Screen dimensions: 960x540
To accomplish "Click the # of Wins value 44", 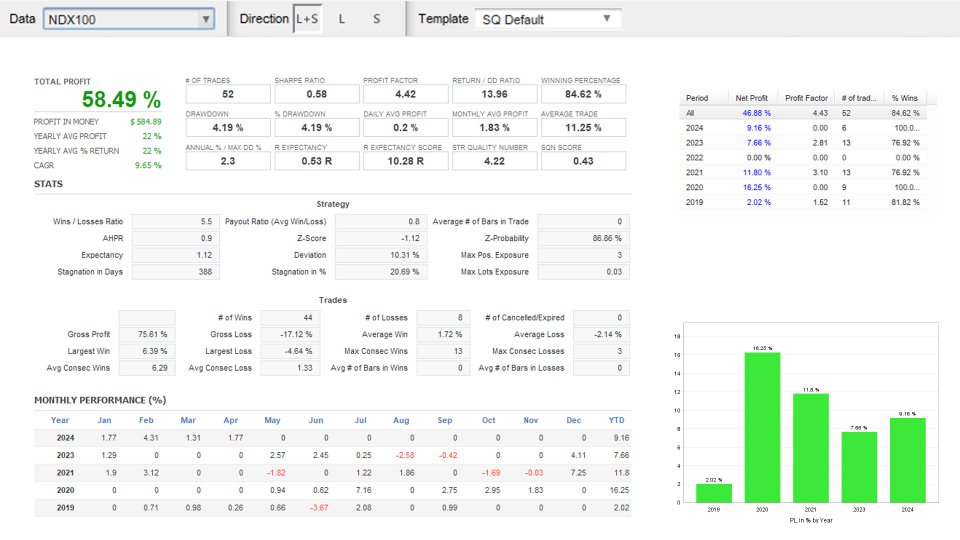I will point(290,318).
